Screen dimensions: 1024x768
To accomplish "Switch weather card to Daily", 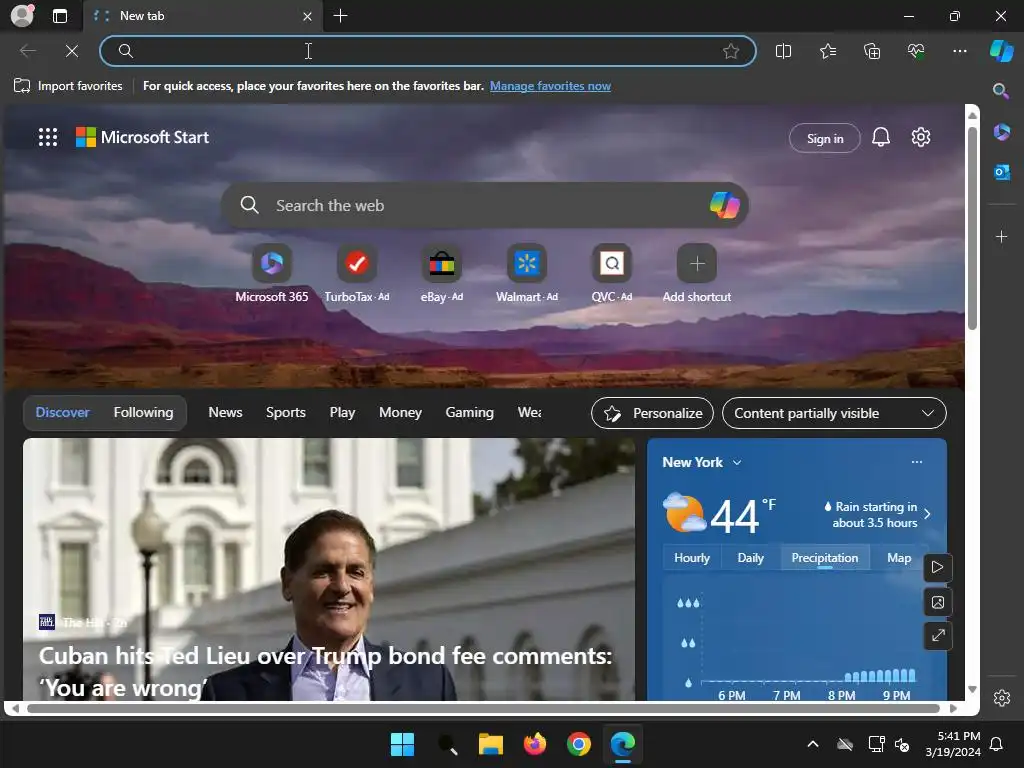I will [x=750, y=558].
